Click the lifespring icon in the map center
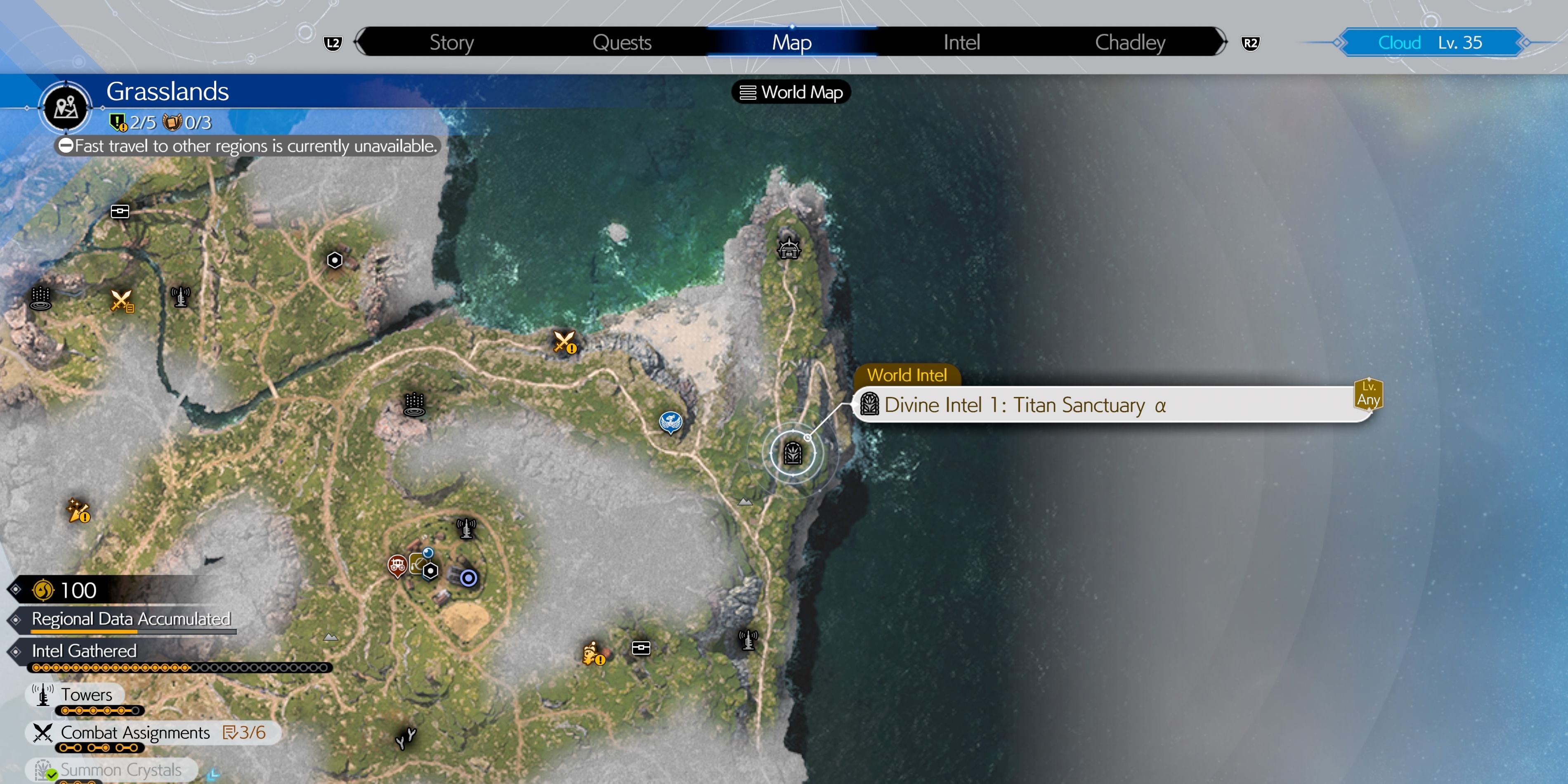This screenshot has height=784, width=1568. pos(415,404)
